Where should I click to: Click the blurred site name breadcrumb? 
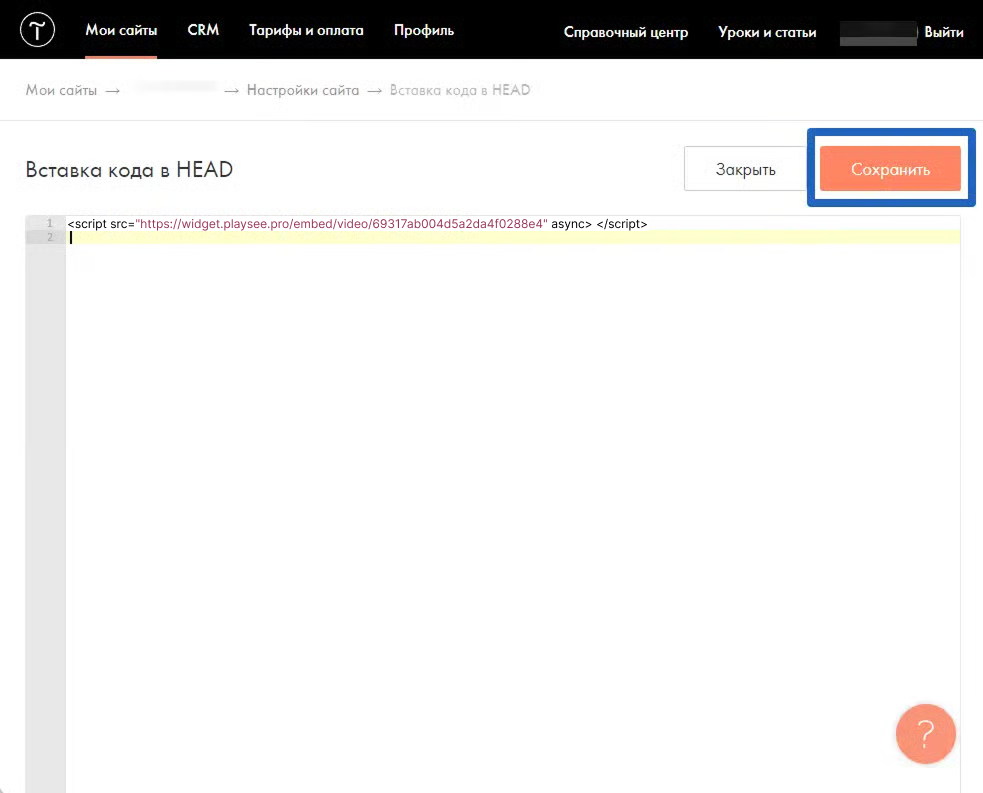coord(174,90)
